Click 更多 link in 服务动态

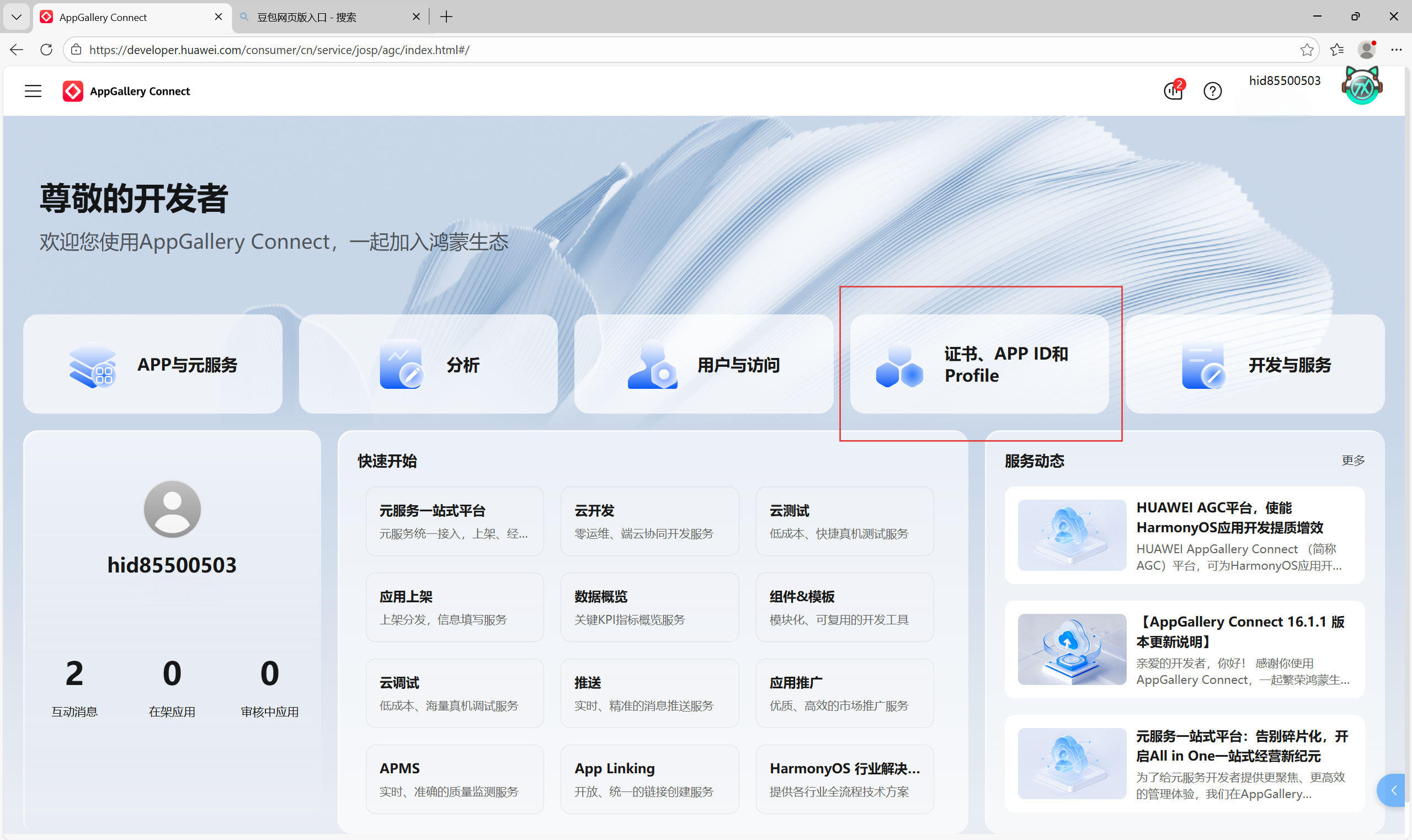click(1352, 460)
